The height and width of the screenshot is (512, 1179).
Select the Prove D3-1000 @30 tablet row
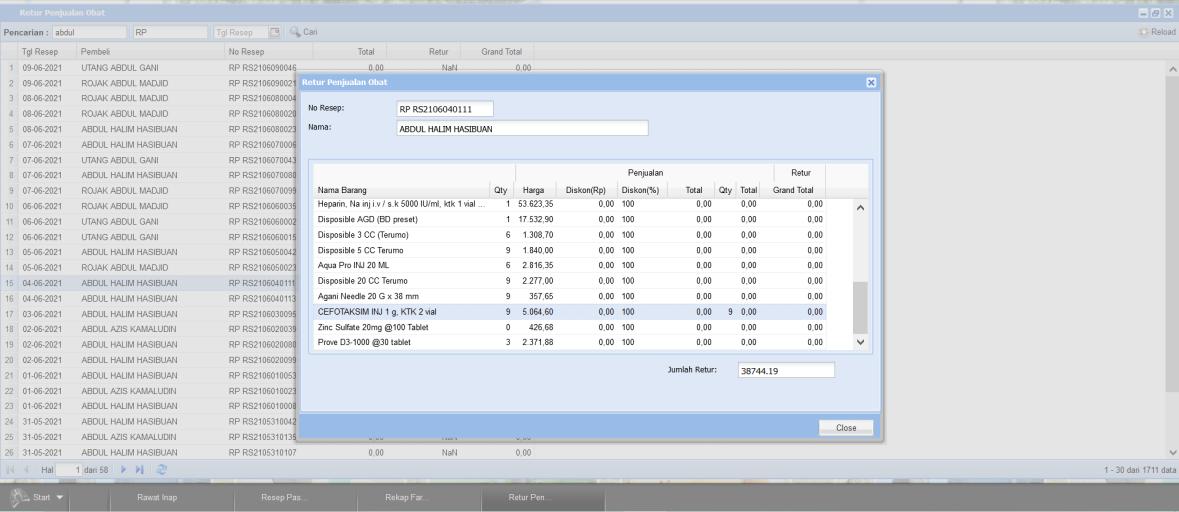point(570,342)
